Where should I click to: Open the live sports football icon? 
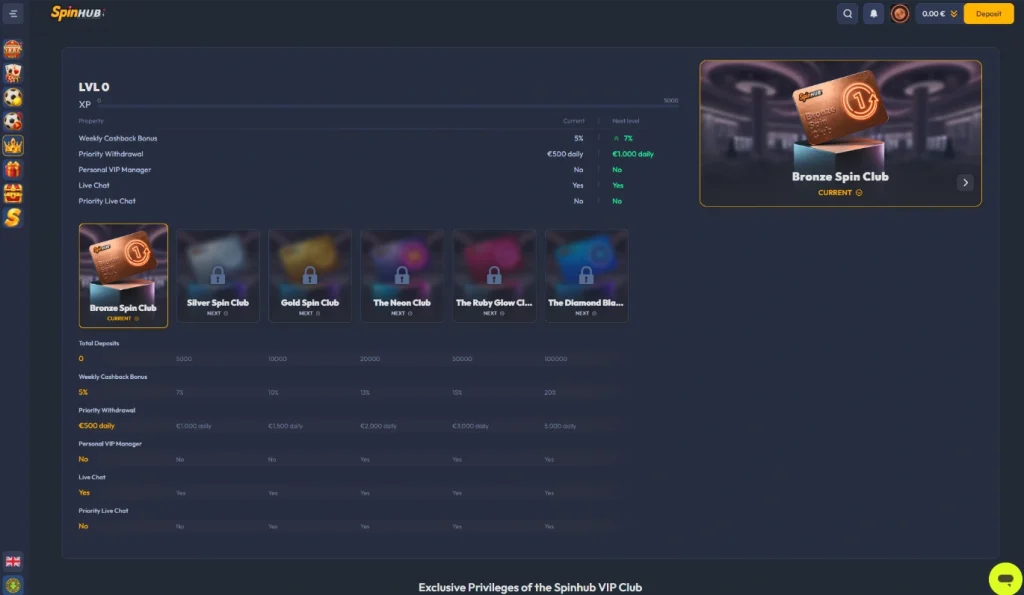coord(12,121)
